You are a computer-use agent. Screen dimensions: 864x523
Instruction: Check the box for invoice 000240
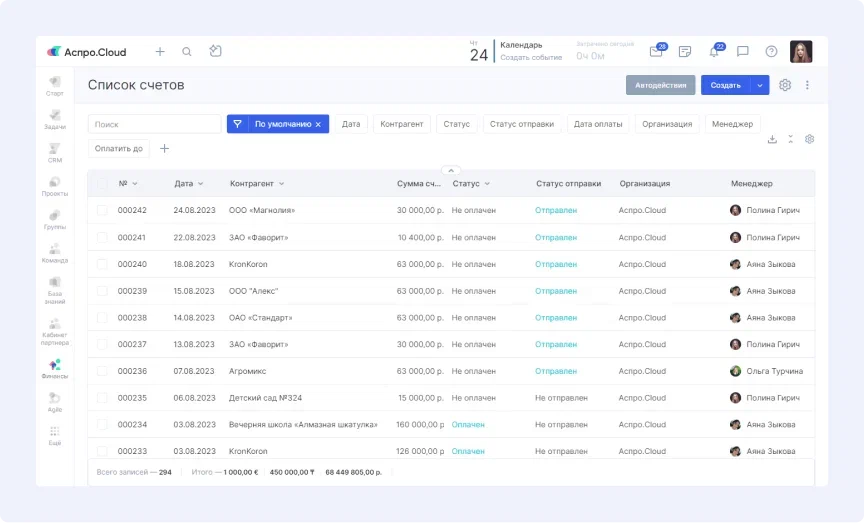pos(102,264)
